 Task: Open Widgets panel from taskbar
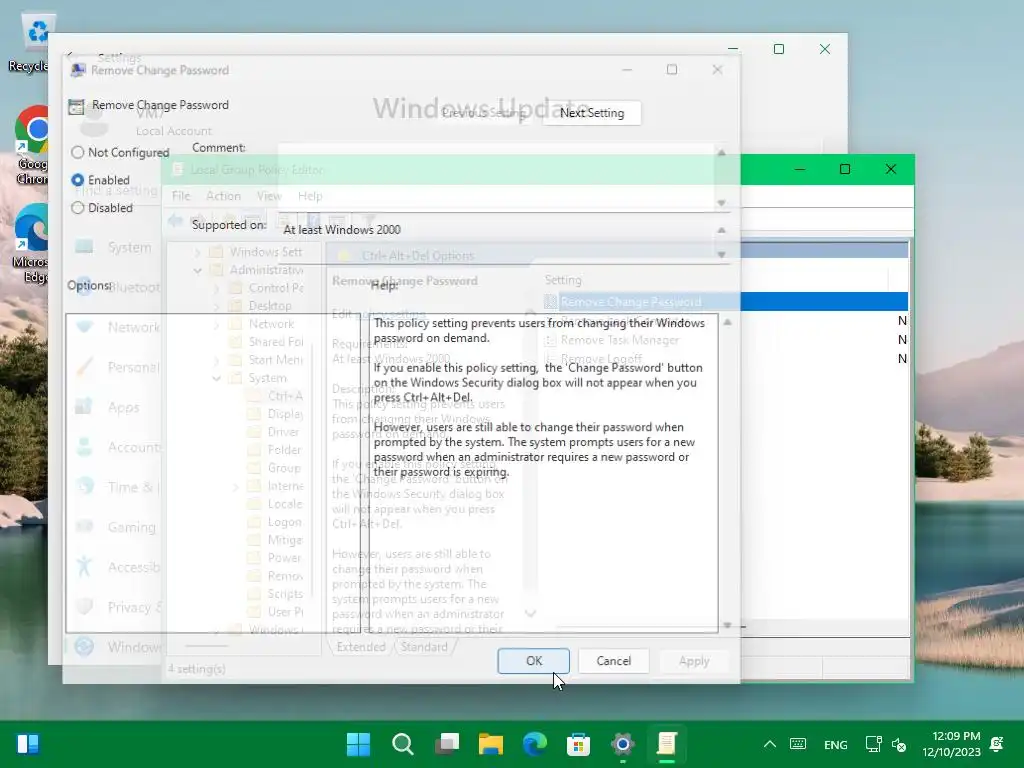coord(28,744)
